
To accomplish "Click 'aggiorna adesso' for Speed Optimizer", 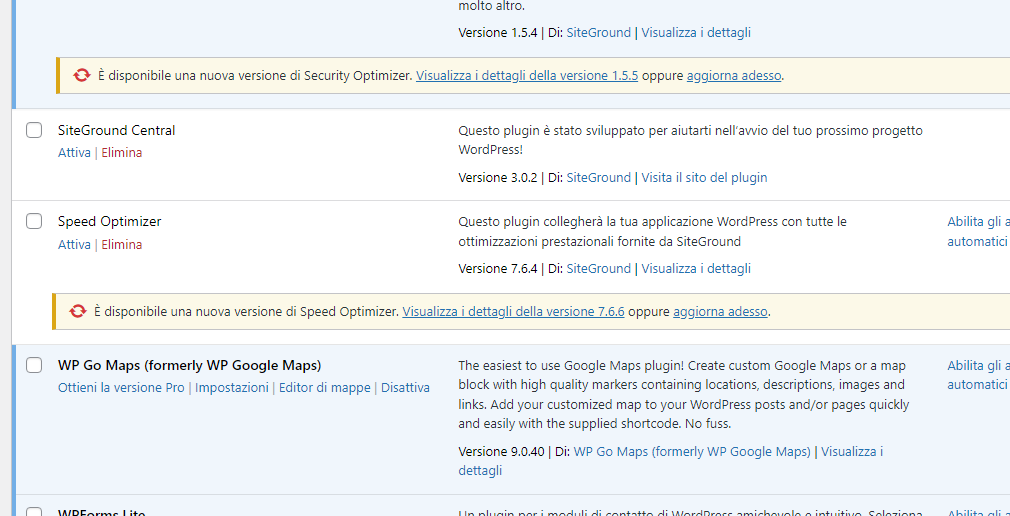I will [x=720, y=312].
